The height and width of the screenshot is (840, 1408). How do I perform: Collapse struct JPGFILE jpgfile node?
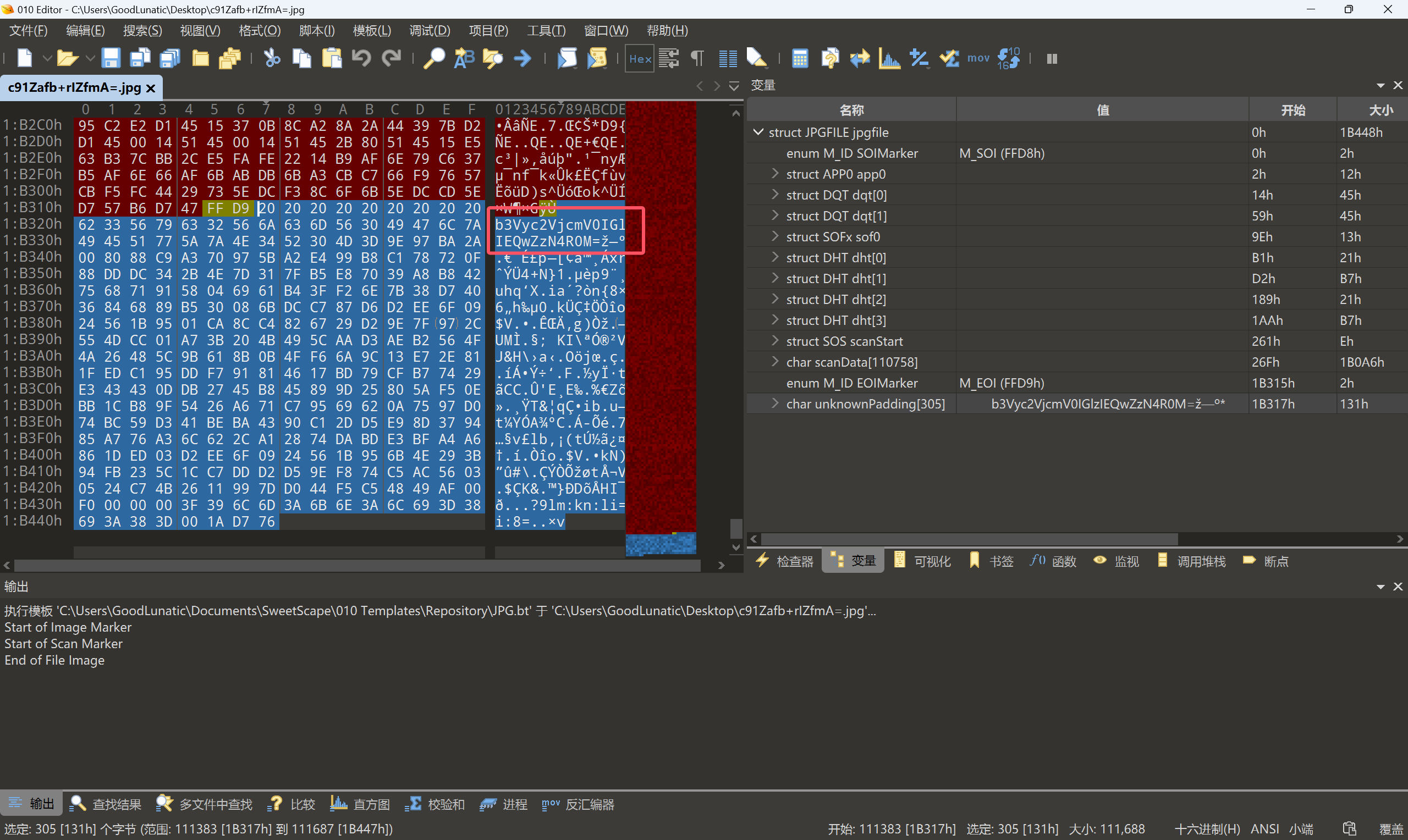(x=758, y=132)
